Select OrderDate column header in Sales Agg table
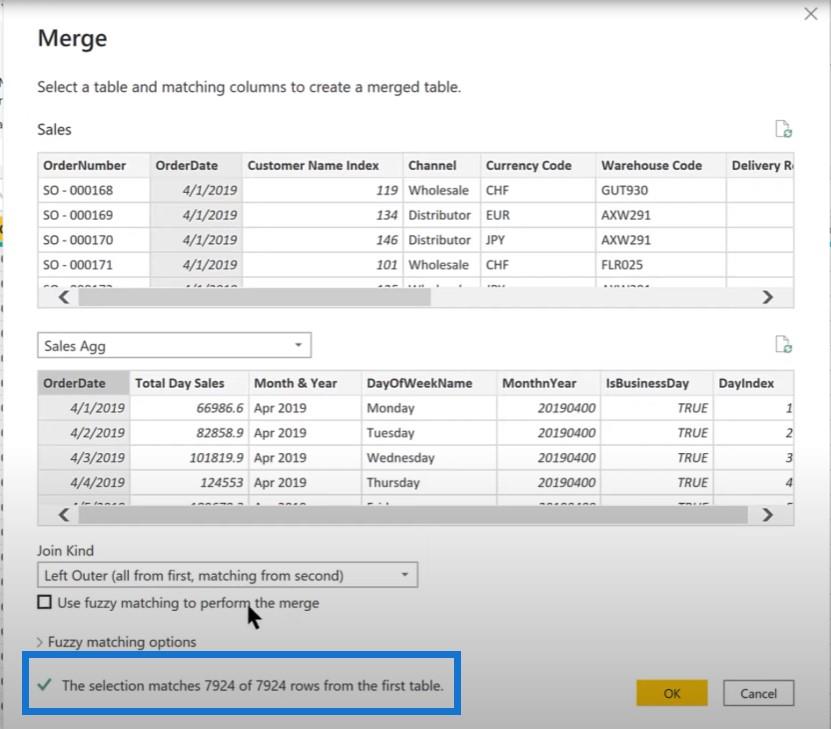The height and width of the screenshot is (729, 831). pyautogui.click(x=84, y=383)
